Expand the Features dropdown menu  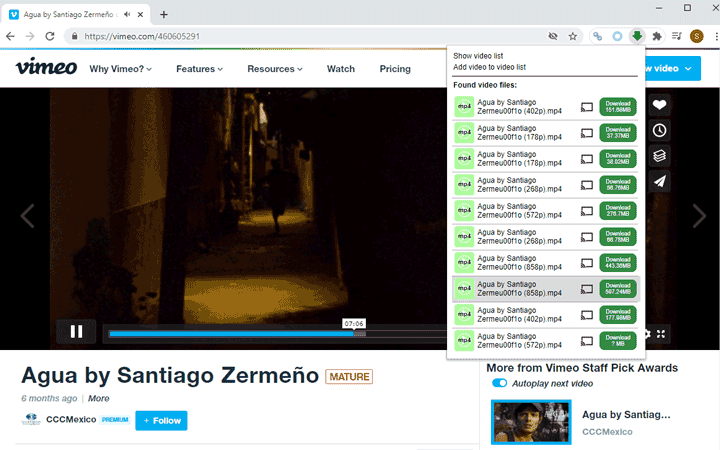pos(199,69)
